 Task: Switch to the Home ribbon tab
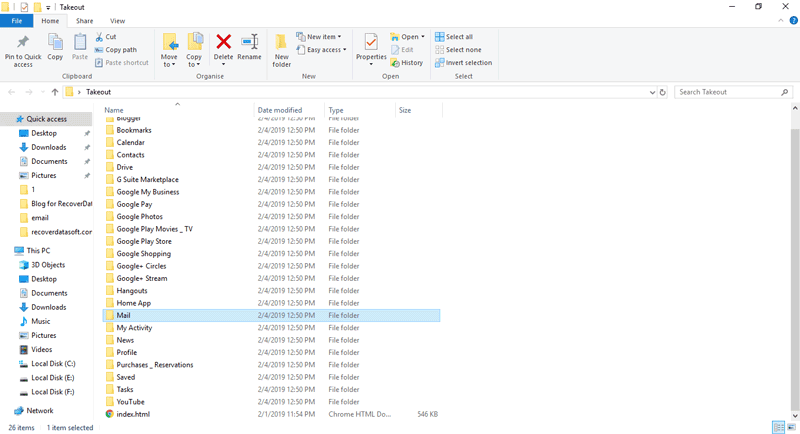50,21
